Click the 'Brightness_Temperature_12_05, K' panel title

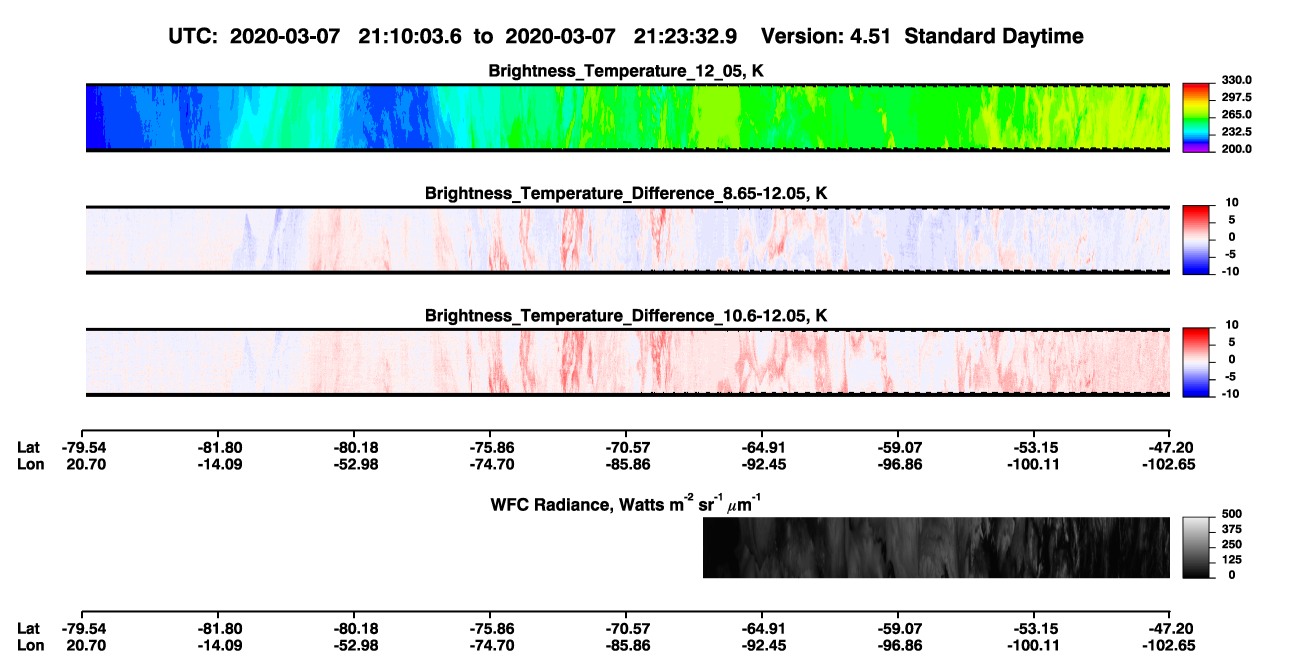tap(627, 71)
